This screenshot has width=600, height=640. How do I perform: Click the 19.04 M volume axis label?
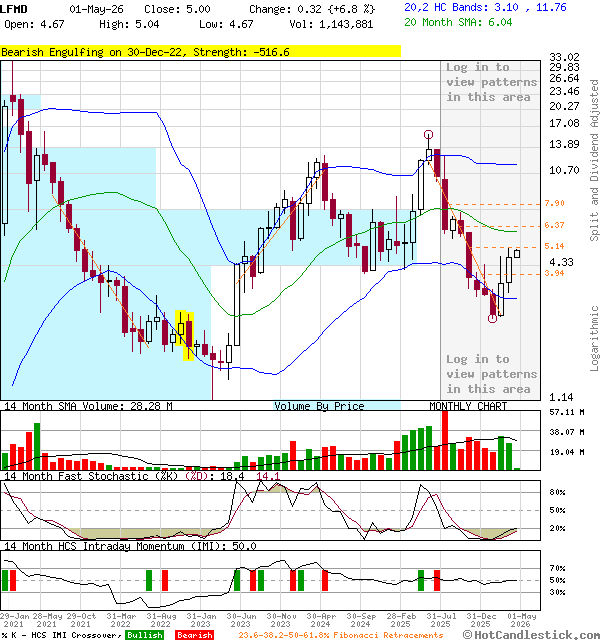567,452
